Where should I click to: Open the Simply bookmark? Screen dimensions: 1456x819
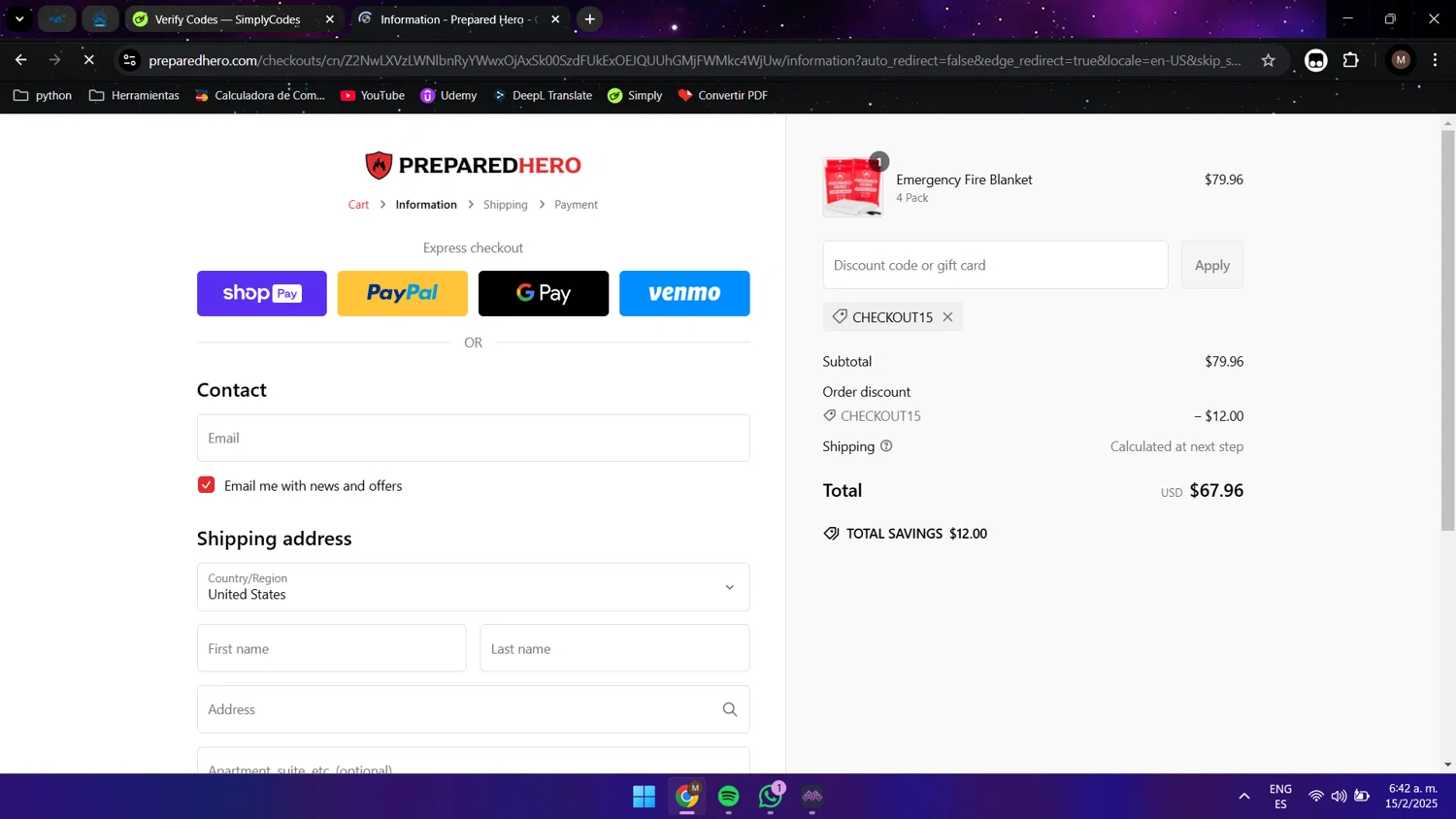635,95
